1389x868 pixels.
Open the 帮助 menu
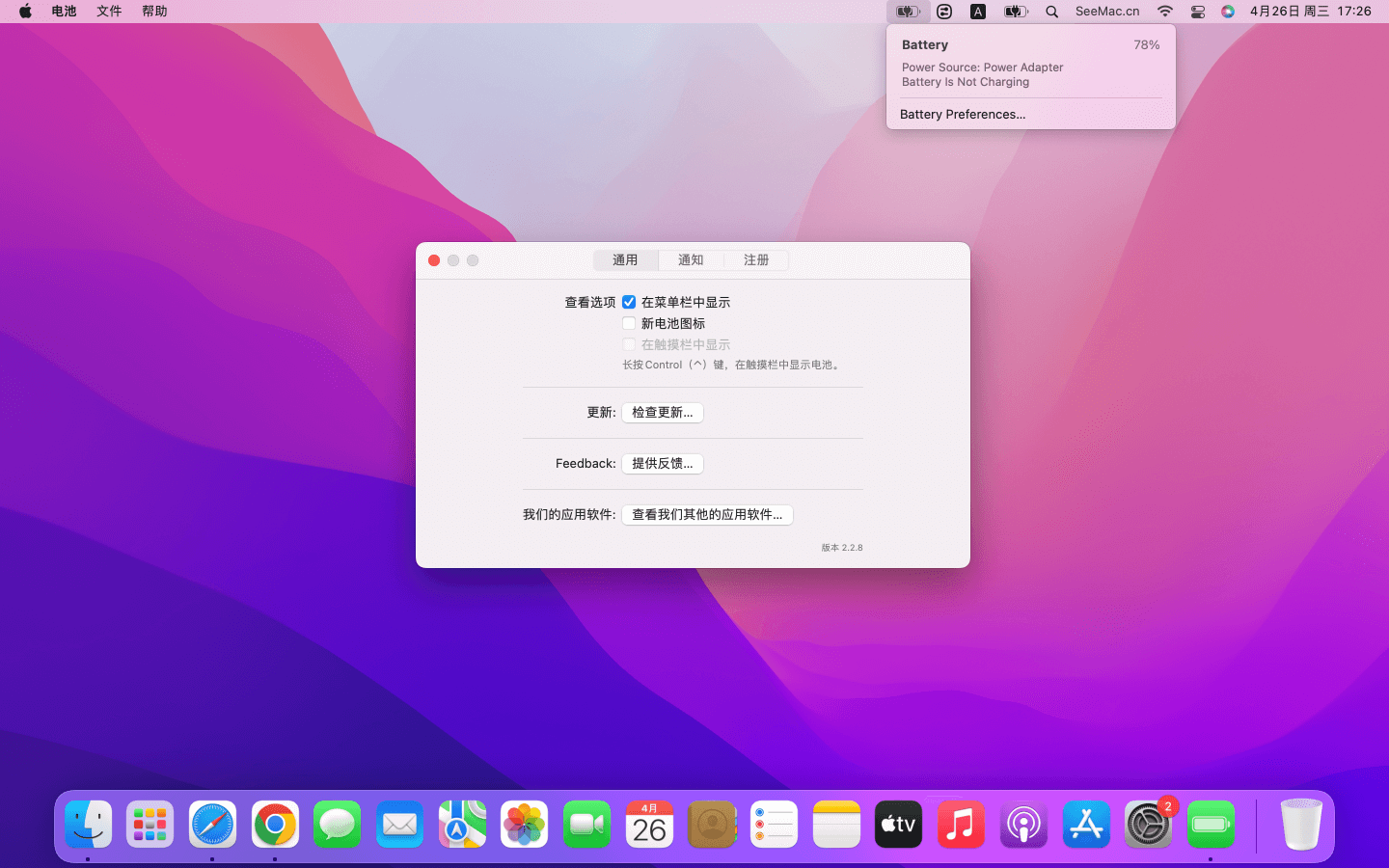[x=154, y=12]
